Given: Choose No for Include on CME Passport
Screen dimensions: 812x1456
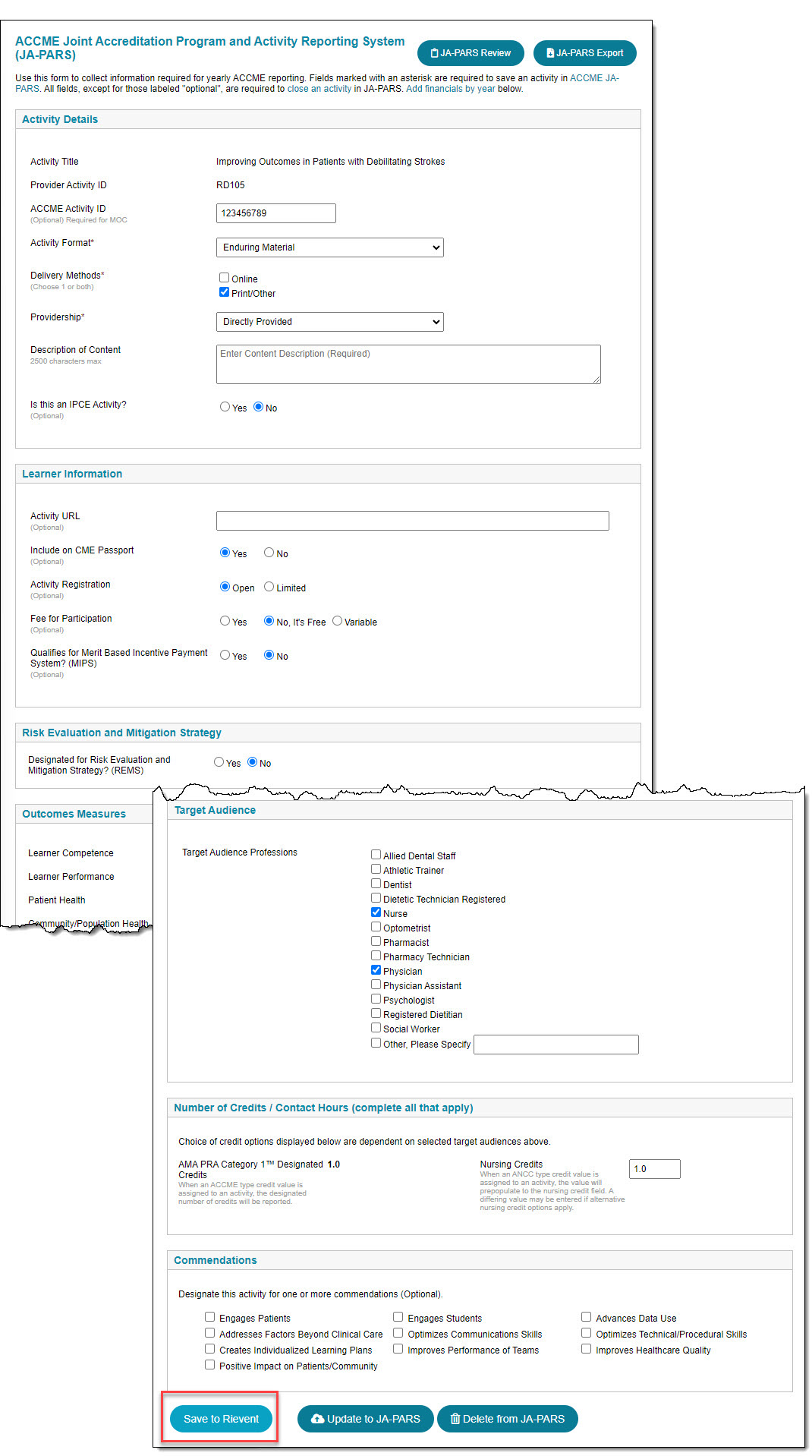Looking at the screenshot, I should (269, 553).
